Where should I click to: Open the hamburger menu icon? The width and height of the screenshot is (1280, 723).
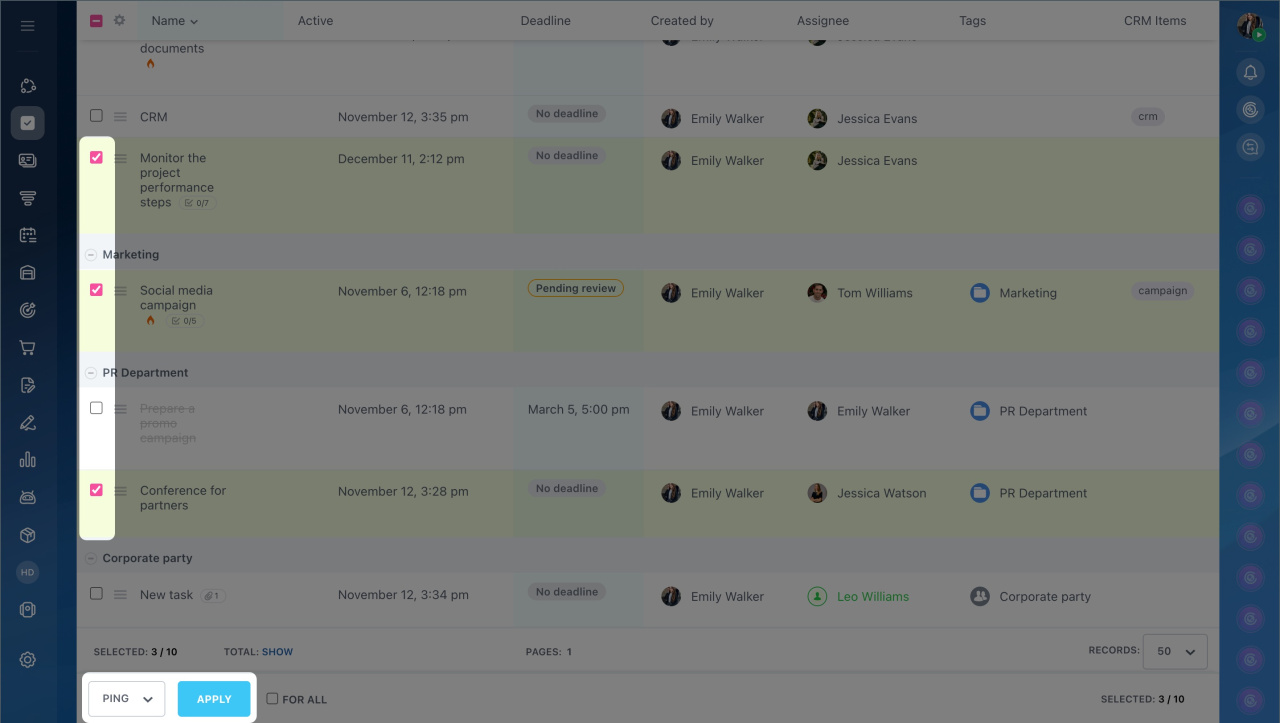(x=27, y=26)
